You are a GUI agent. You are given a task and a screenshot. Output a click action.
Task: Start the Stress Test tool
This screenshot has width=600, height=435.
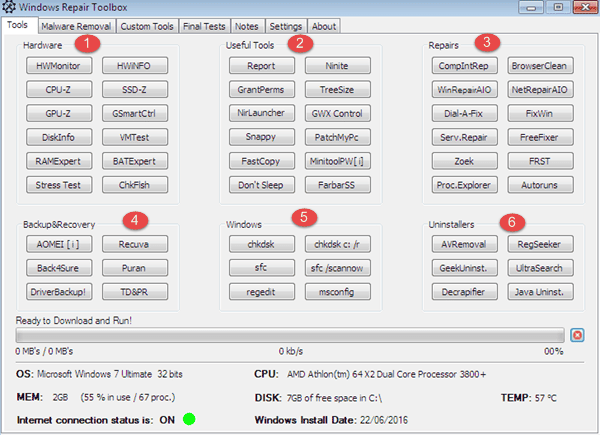pos(57,185)
